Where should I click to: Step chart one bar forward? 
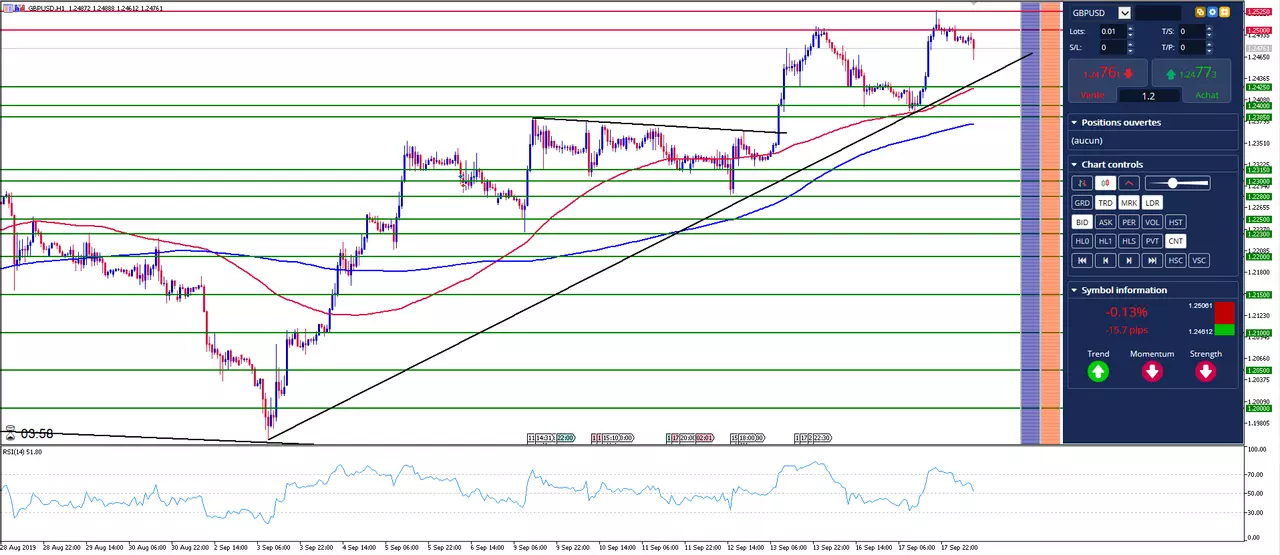[x=1129, y=260]
